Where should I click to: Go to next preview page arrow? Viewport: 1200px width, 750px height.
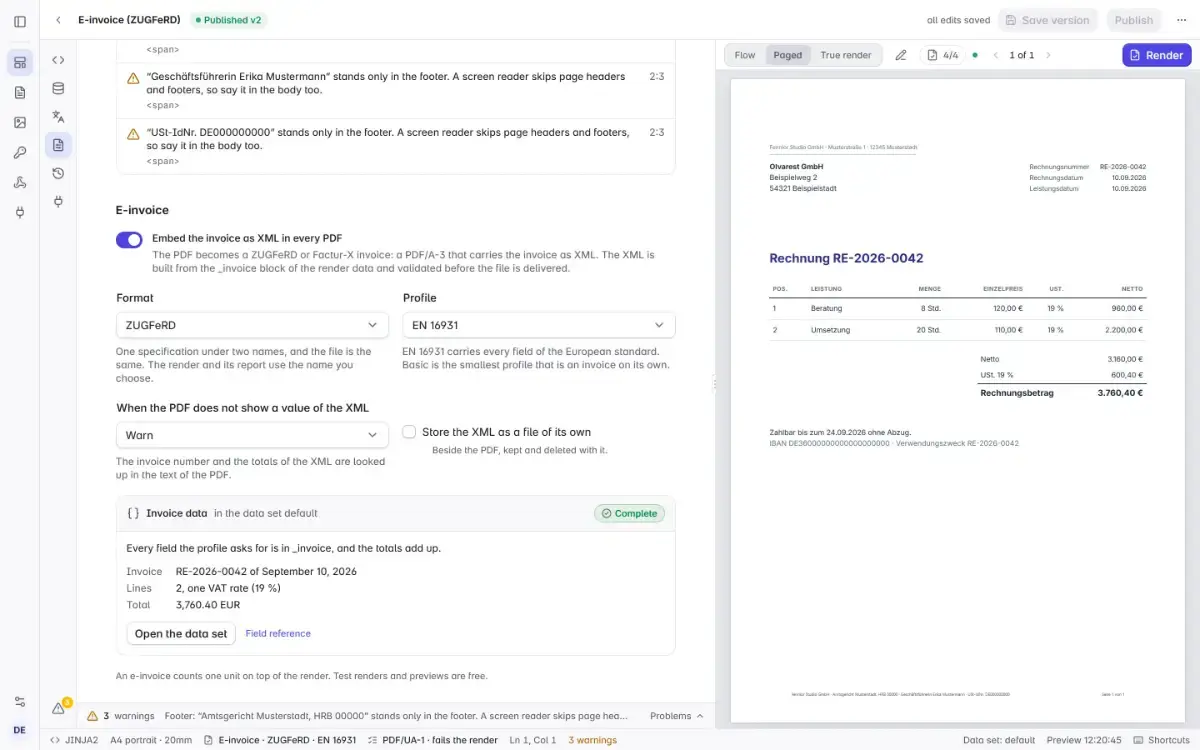coord(1048,55)
